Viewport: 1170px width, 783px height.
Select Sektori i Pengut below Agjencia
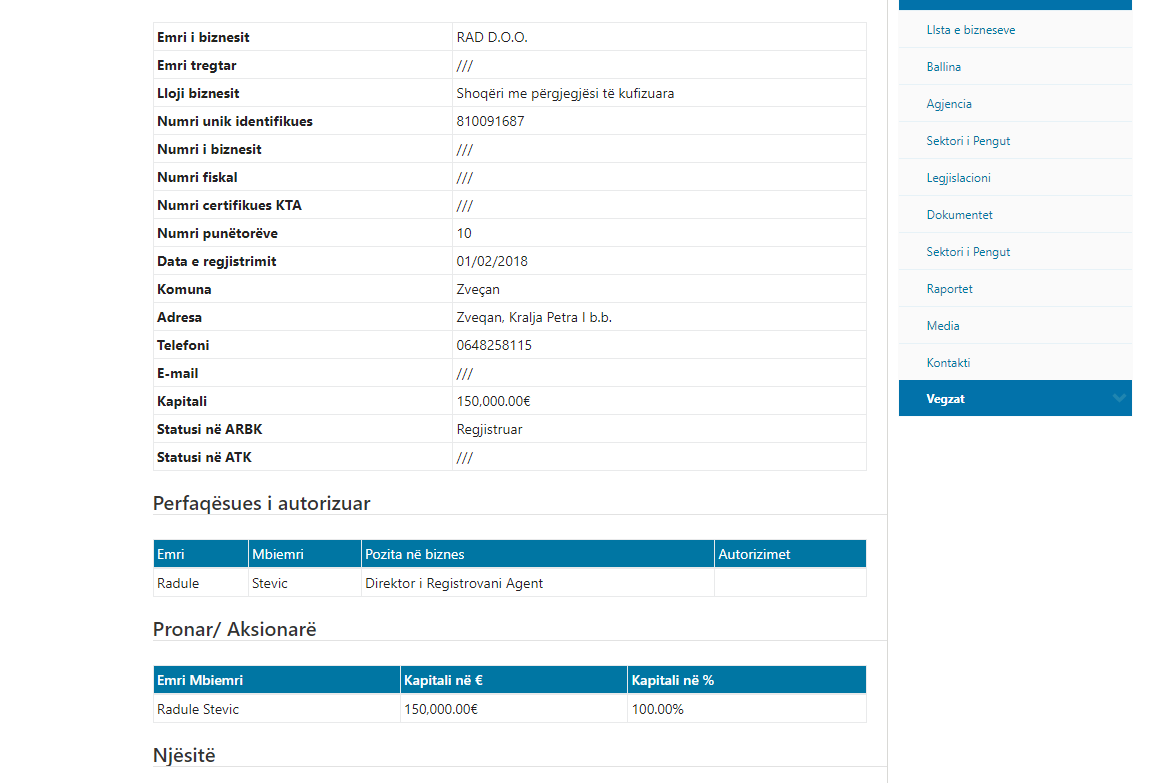click(x=968, y=141)
